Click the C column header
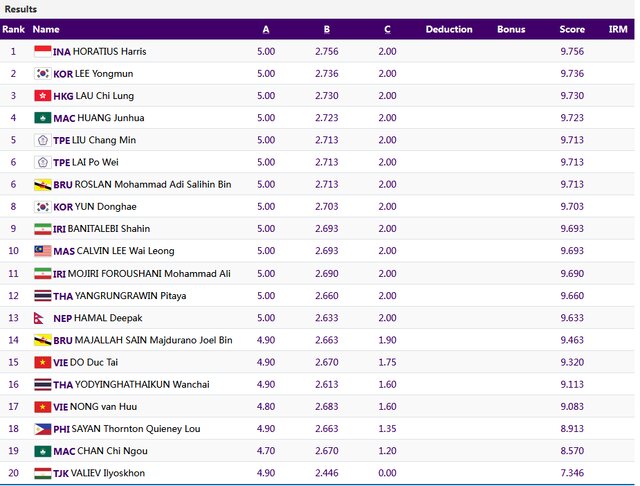This screenshot has width=640, height=486. click(x=387, y=29)
